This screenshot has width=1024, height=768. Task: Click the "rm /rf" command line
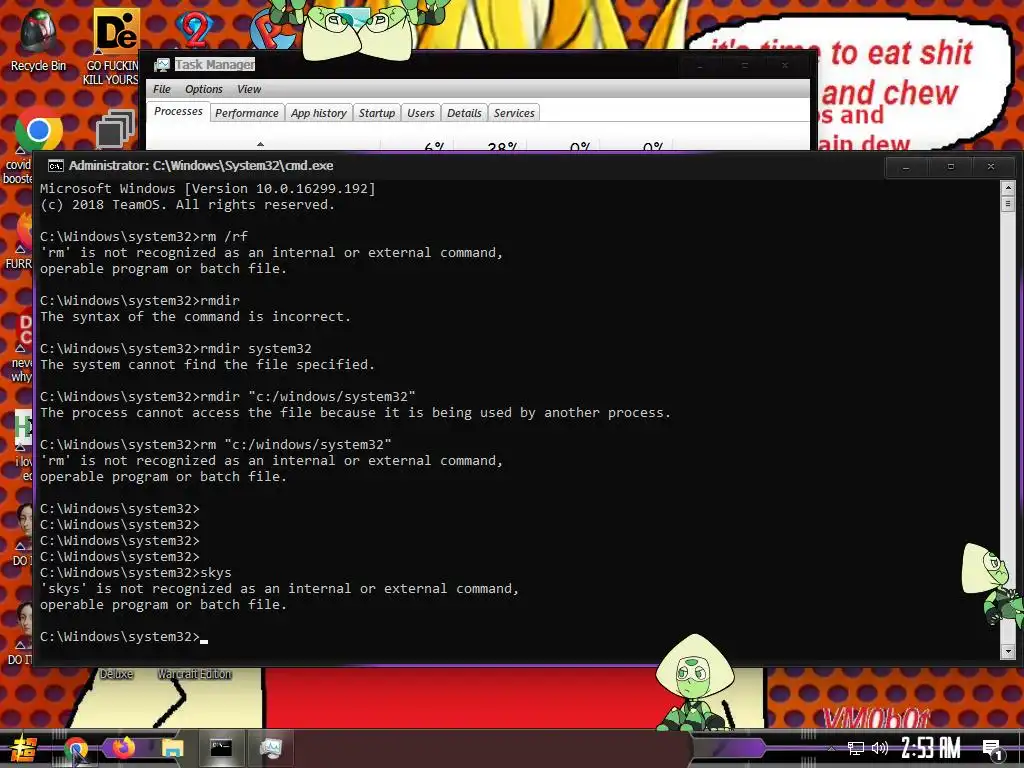tap(144, 236)
